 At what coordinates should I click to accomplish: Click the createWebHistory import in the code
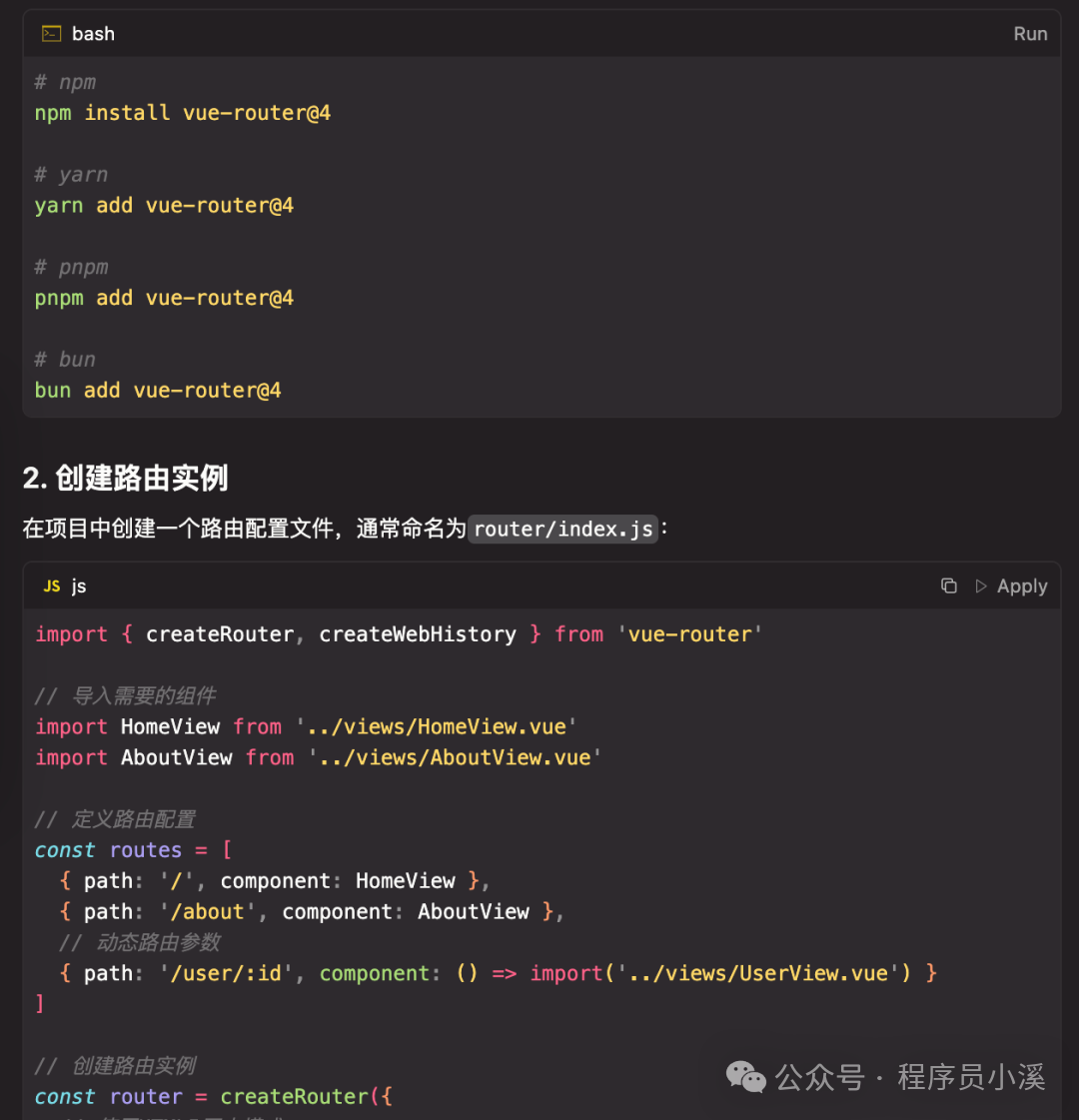pos(418,633)
